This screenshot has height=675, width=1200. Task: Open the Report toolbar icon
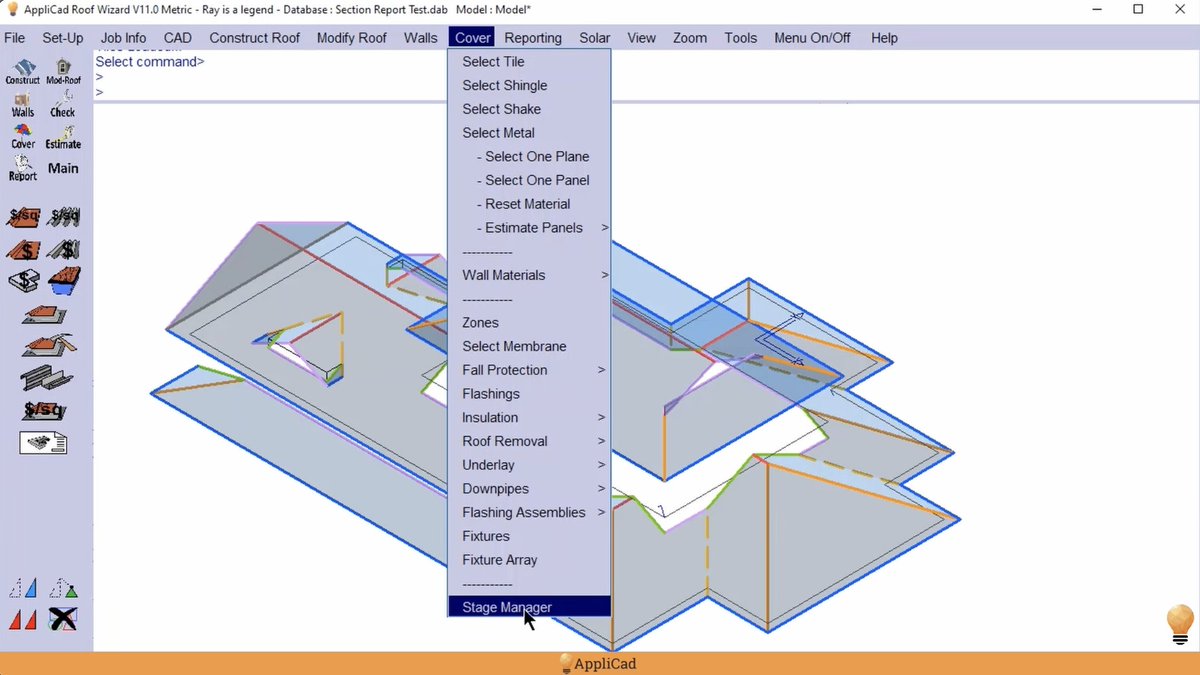tap(22, 168)
